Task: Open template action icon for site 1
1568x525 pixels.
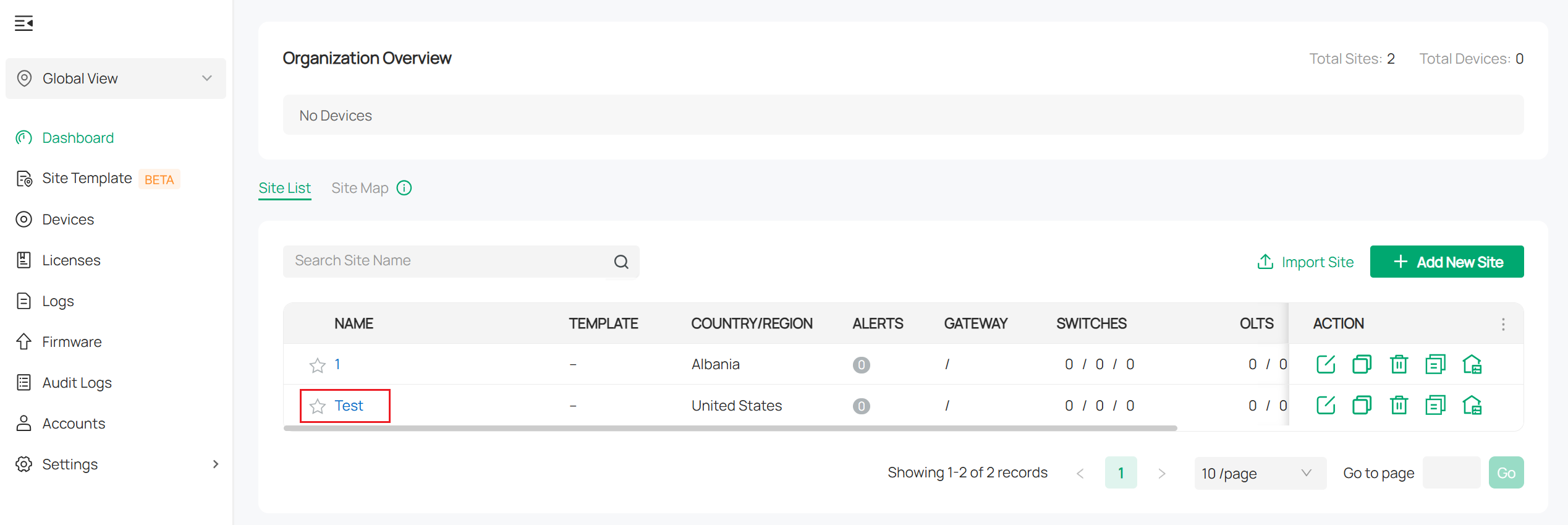Action: (x=1436, y=364)
